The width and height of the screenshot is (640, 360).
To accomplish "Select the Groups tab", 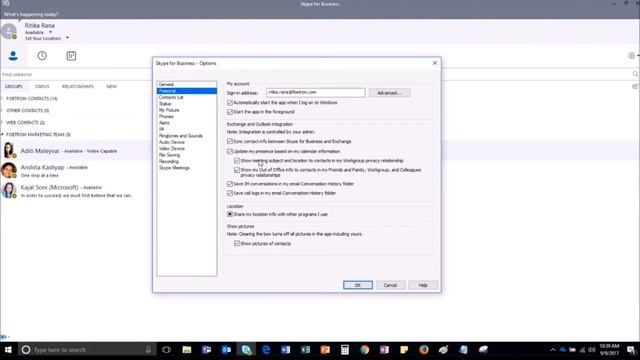I will [13, 87].
